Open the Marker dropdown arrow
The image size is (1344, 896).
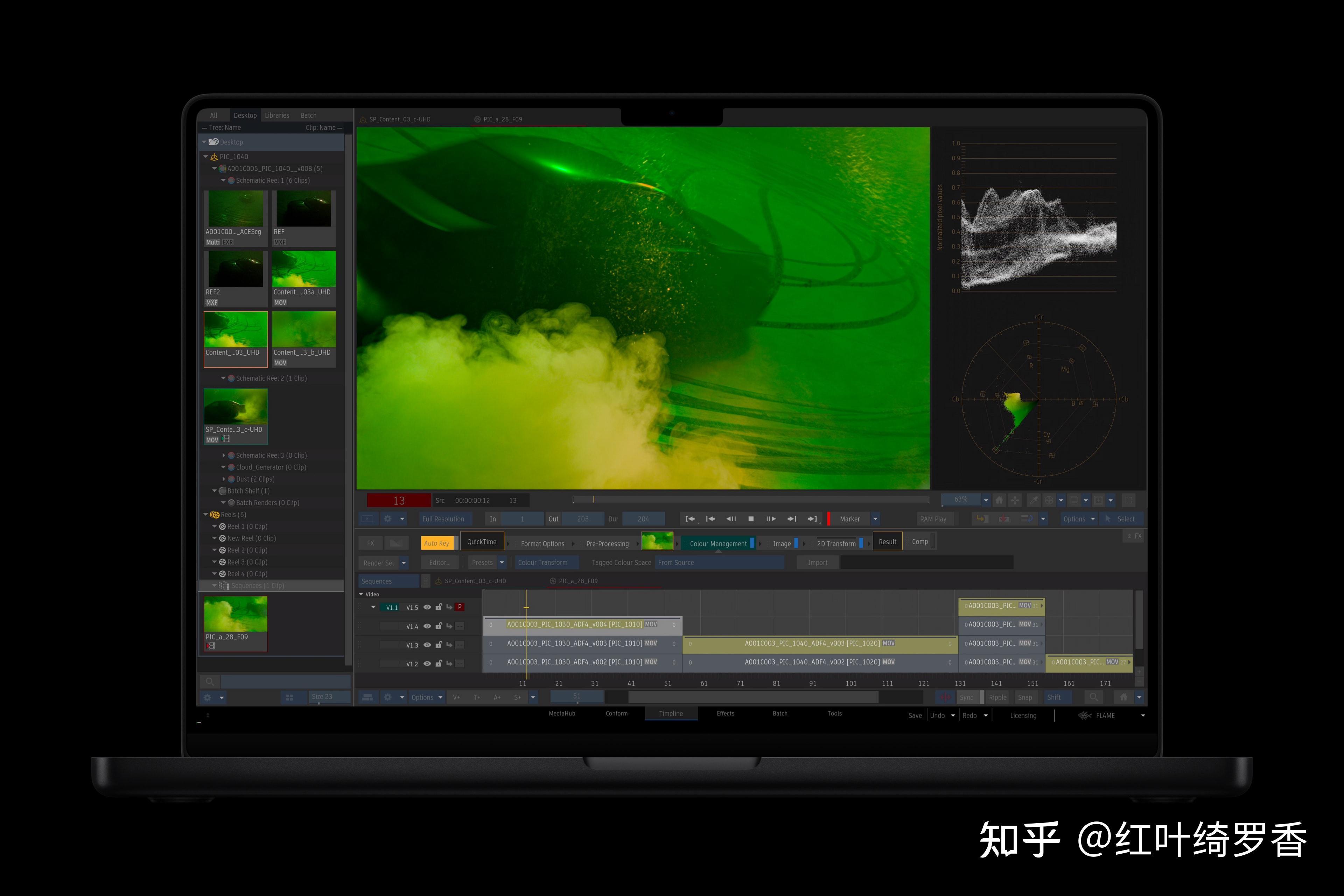click(x=875, y=519)
